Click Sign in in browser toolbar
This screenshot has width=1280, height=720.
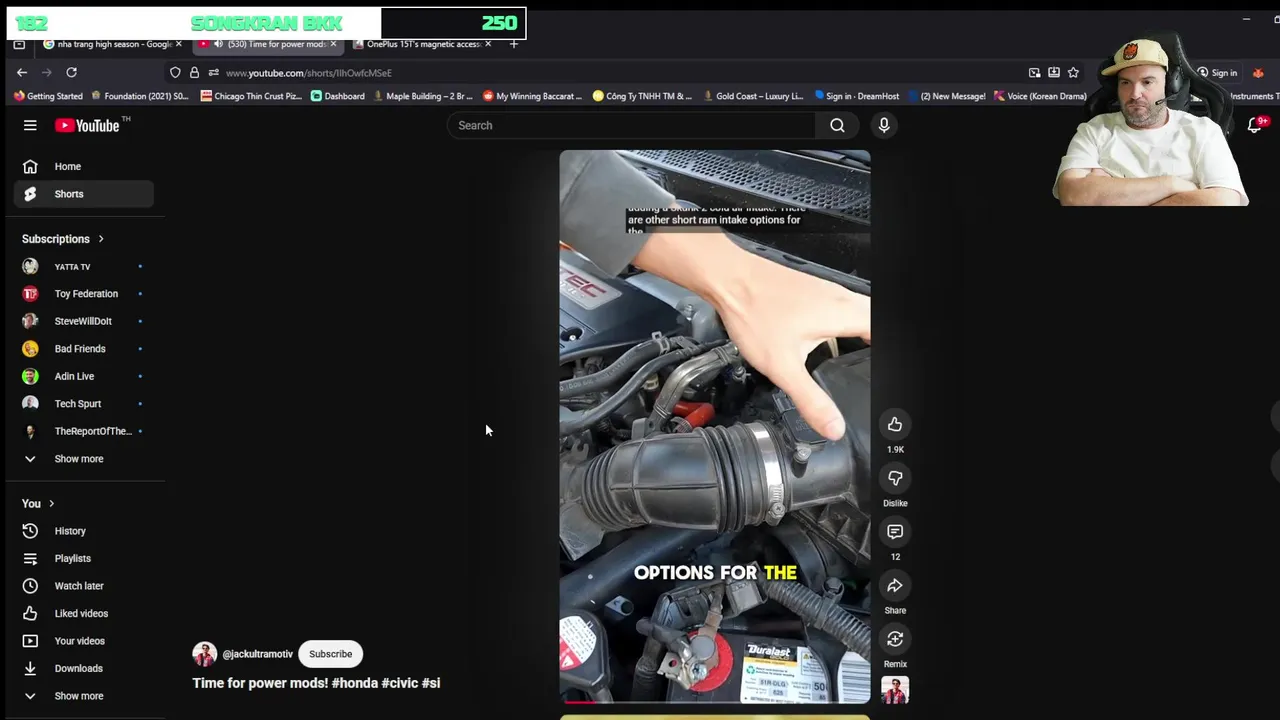coord(1217,73)
